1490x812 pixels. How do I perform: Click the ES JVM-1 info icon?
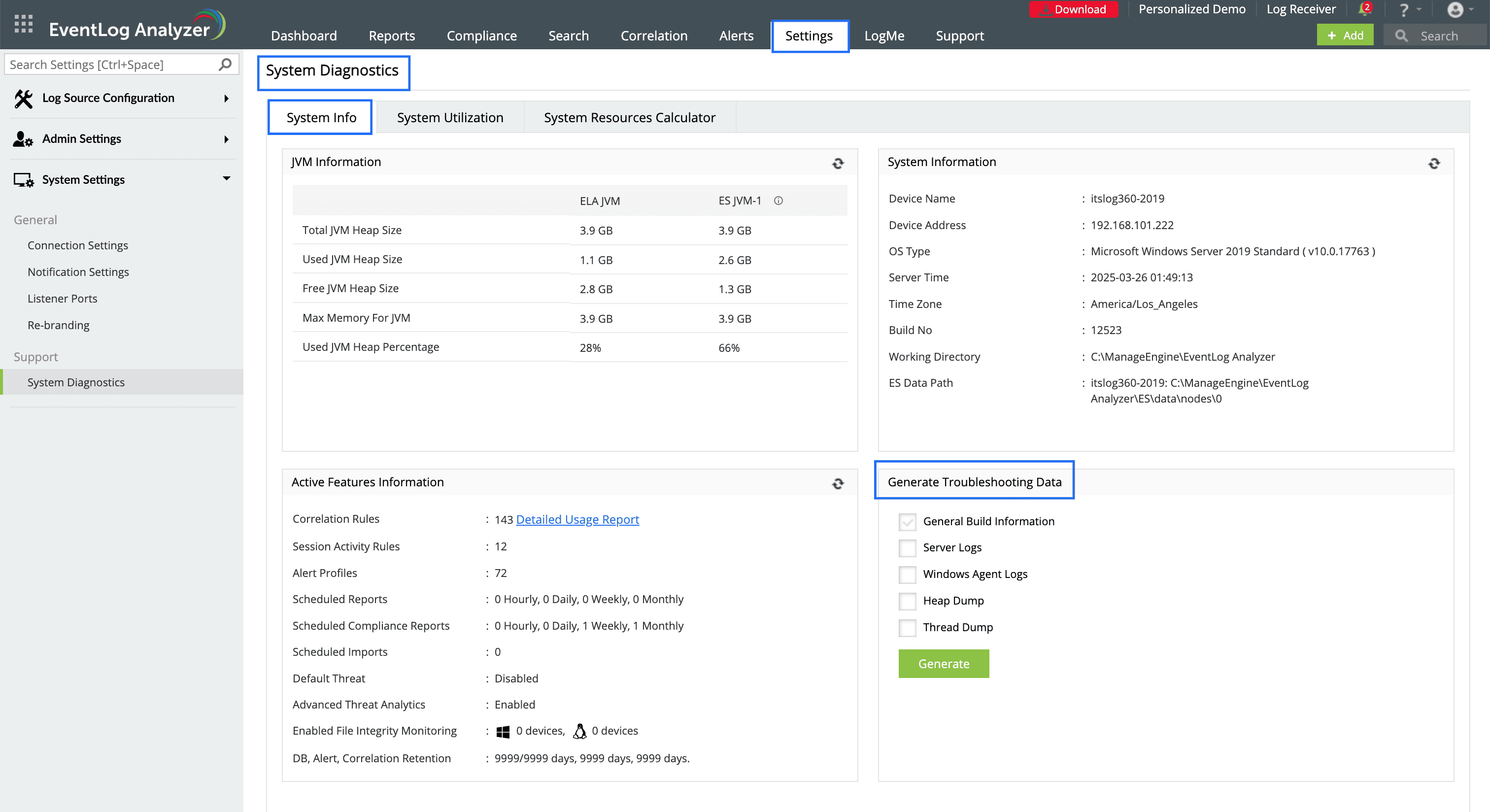(779, 201)
